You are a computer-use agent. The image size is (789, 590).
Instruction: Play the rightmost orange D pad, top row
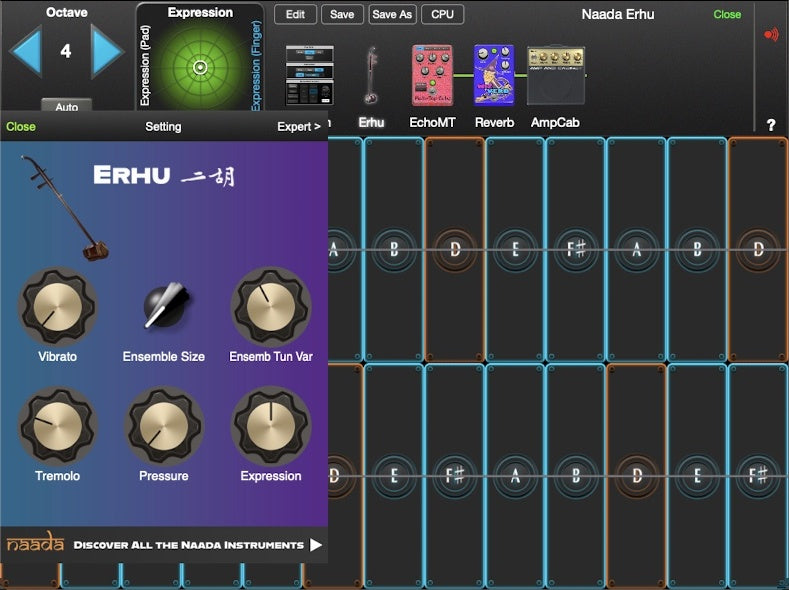click(758, 249)
